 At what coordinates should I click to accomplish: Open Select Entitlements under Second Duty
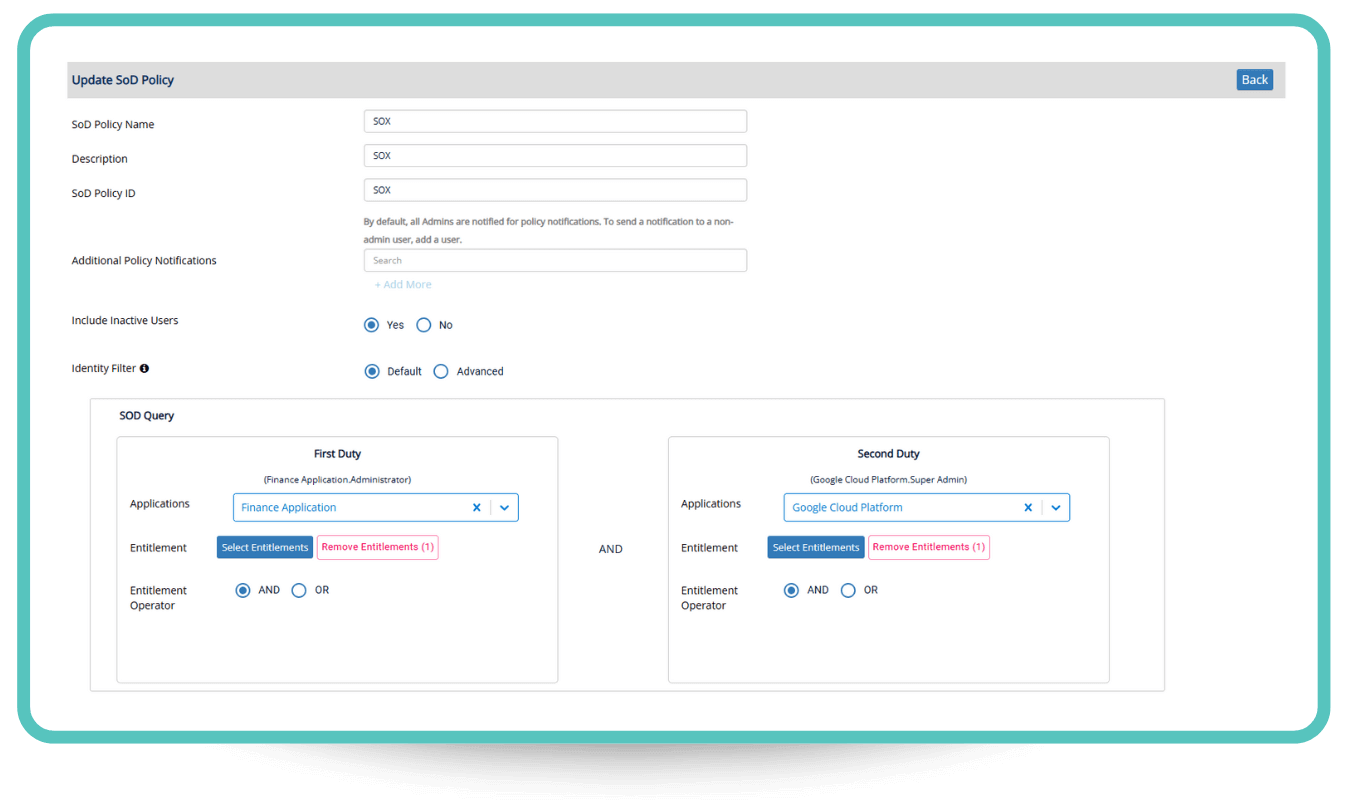pyautogui.click(x=815, y=547)
